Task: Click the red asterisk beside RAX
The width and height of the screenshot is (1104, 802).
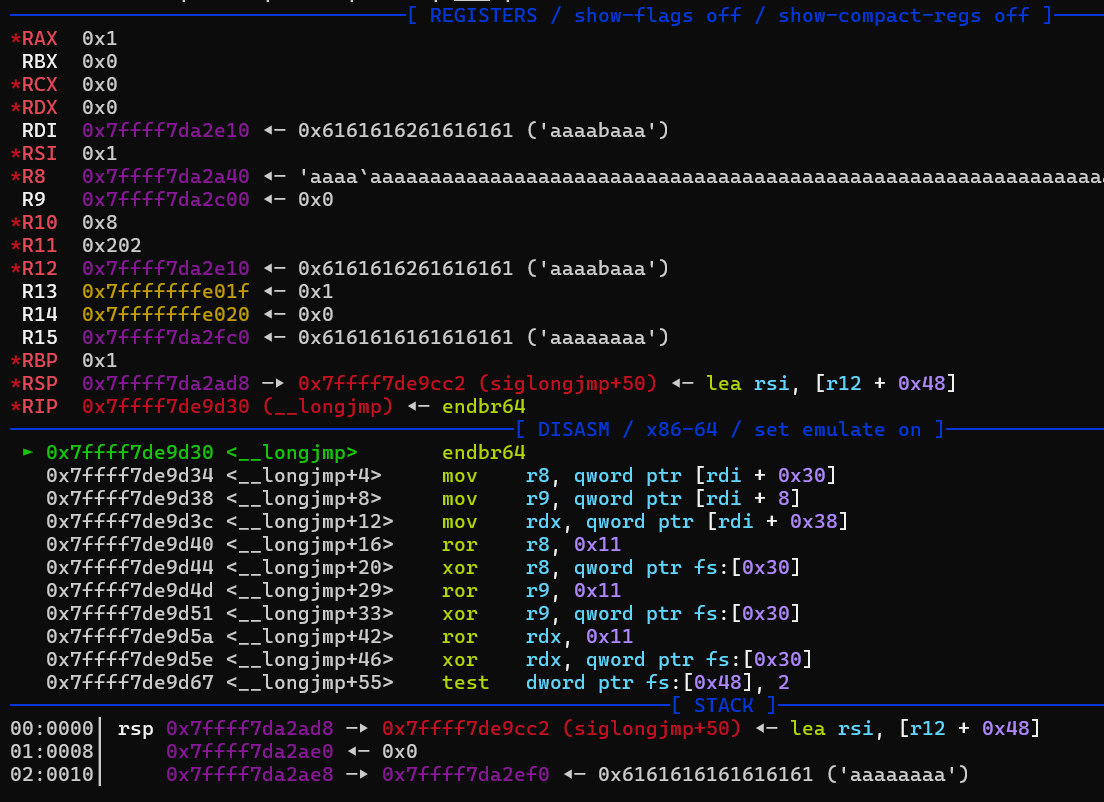Action: coord(15,39)
